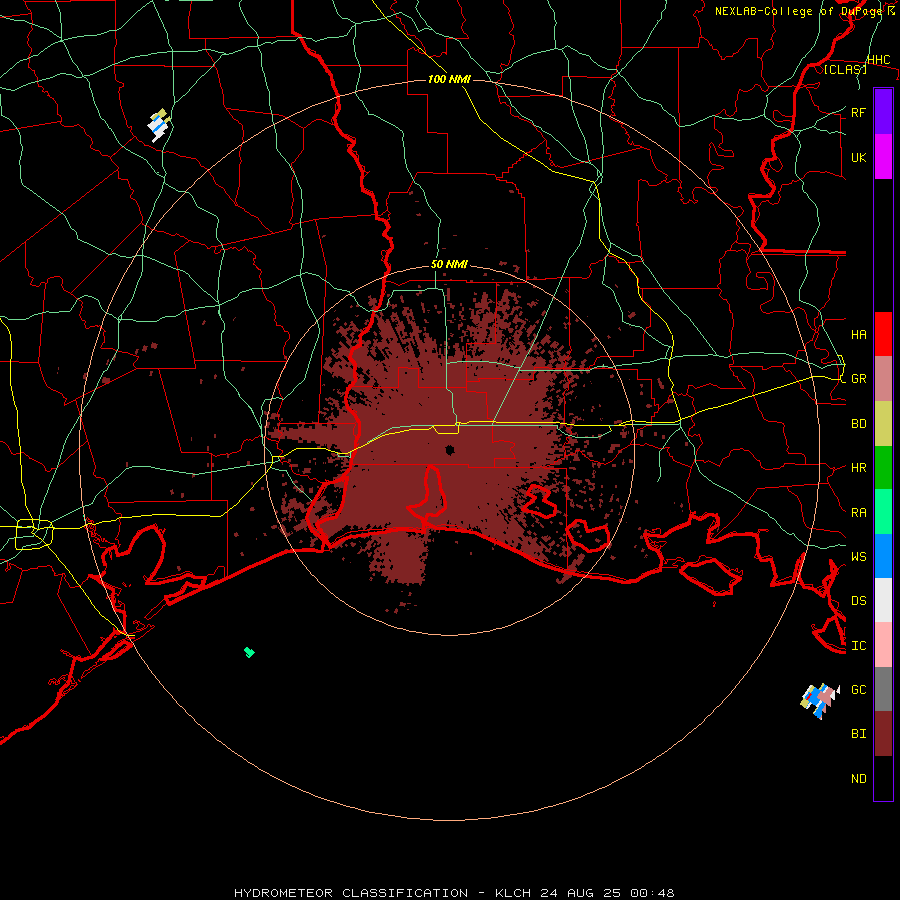This screenshot has height=900, width=900.
Task: Click the DS legend label
Action: [x=858, y=600]
